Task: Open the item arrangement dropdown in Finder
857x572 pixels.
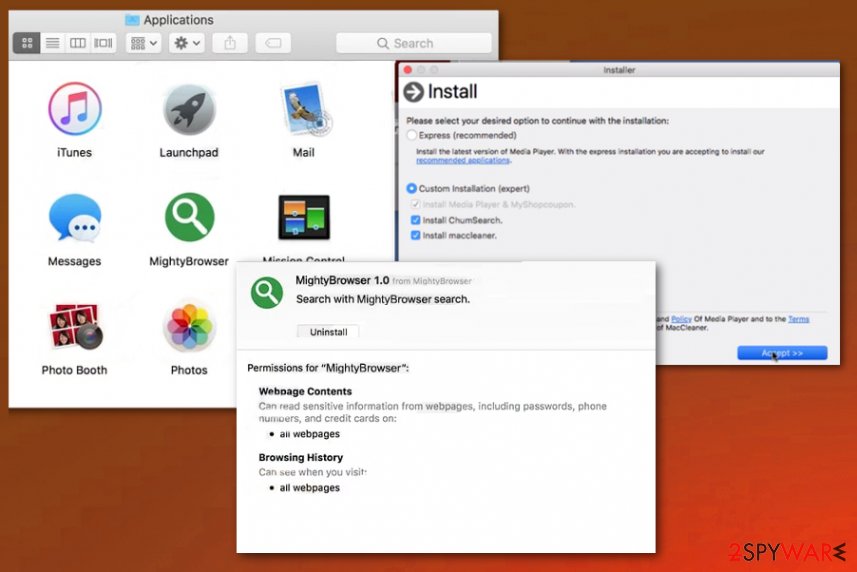Action: [x=144, y=43]
